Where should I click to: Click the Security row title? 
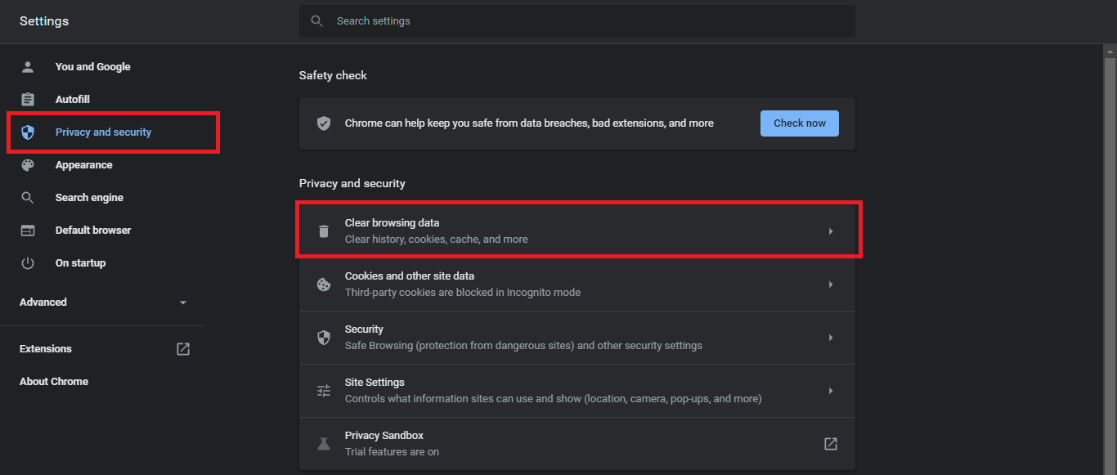[x=364, y=330]
